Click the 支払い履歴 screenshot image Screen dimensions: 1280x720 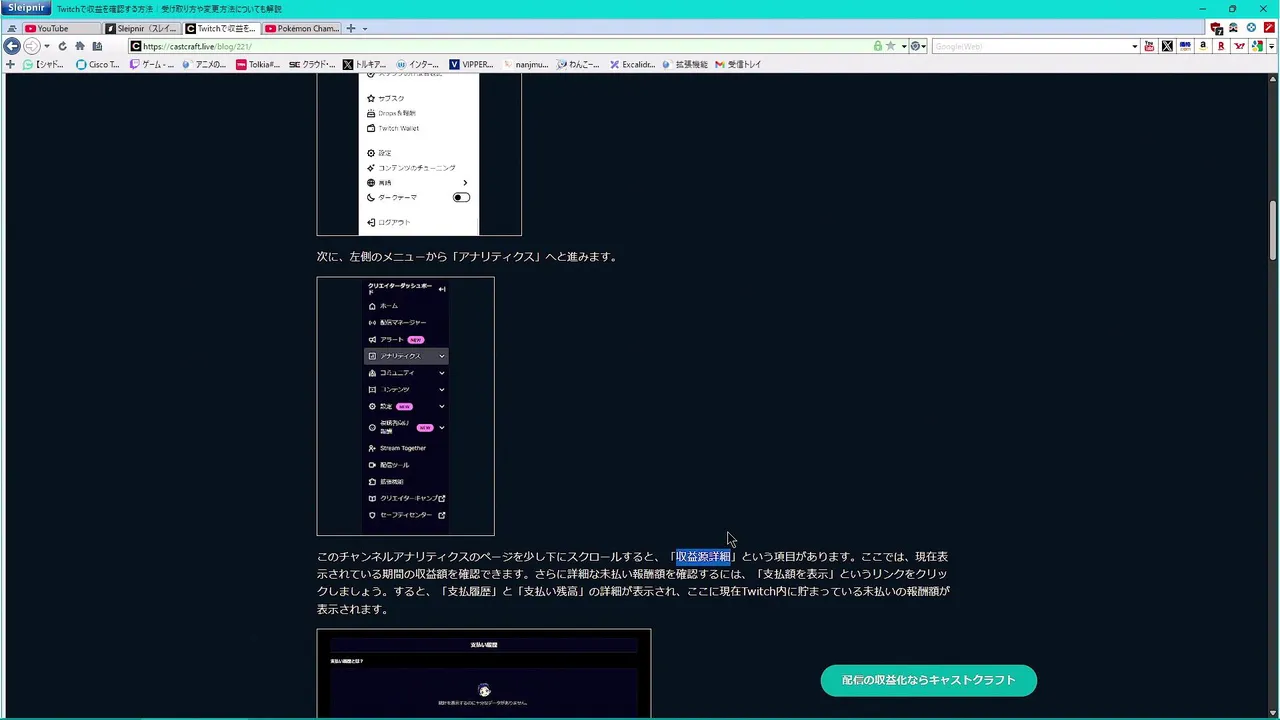[x=484, y=673]
